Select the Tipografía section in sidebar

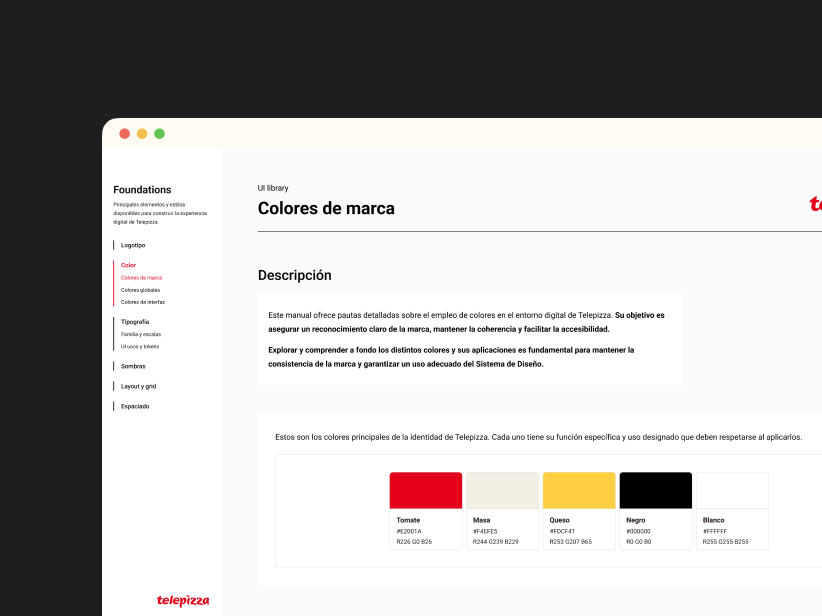[x=135, y=321]
